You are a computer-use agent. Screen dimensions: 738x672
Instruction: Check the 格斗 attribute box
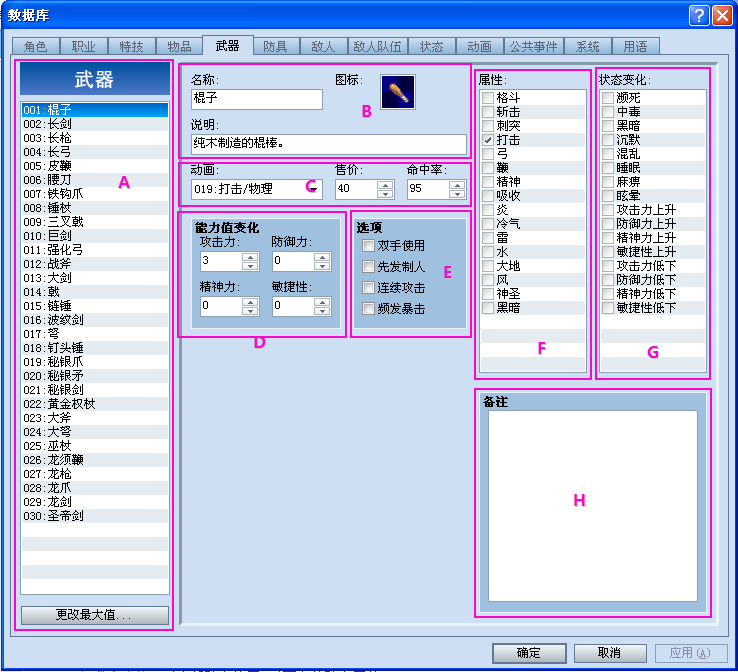[x=488, y=97]
